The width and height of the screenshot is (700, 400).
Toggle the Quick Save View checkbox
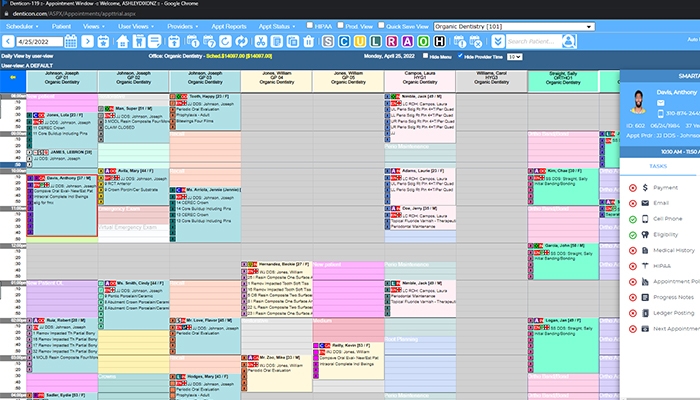(381, 25)
